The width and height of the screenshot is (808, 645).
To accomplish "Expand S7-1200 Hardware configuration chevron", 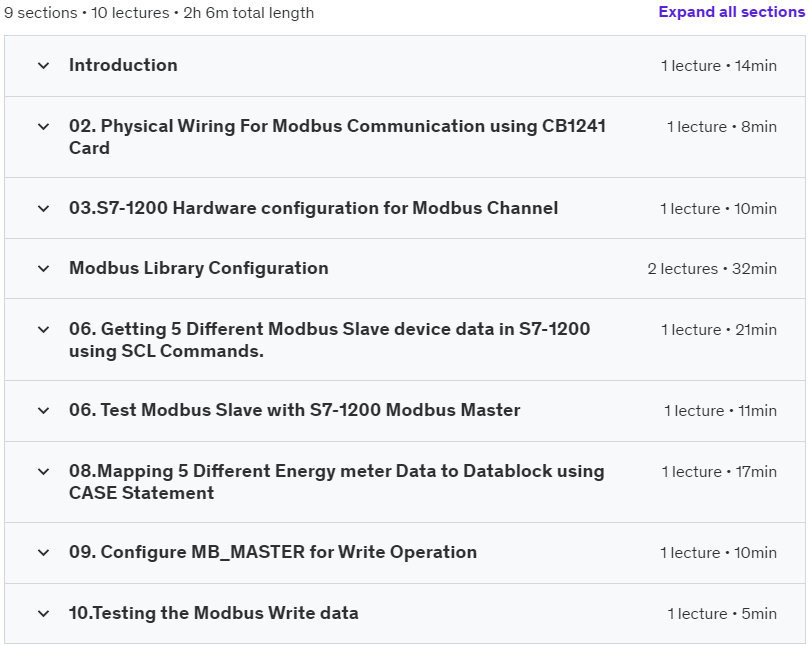I will 43,209.
